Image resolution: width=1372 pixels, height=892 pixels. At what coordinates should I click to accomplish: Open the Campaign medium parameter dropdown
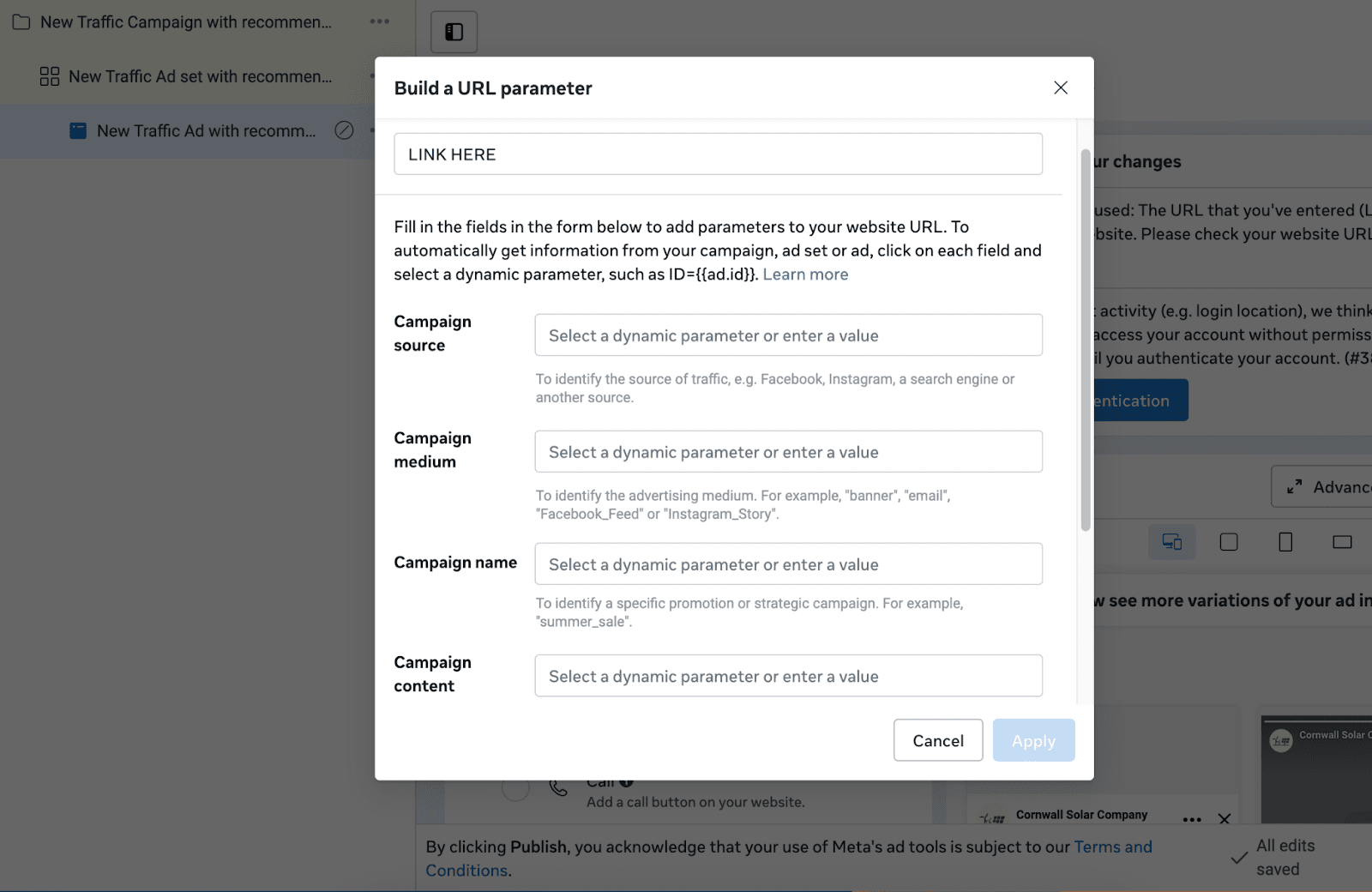point(789,452)
